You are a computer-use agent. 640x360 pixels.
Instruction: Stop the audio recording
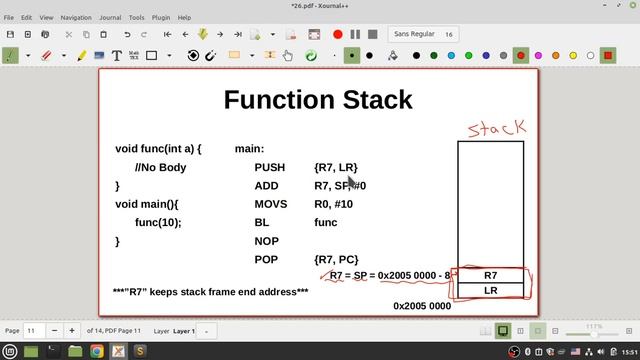(x=373, y=34)
